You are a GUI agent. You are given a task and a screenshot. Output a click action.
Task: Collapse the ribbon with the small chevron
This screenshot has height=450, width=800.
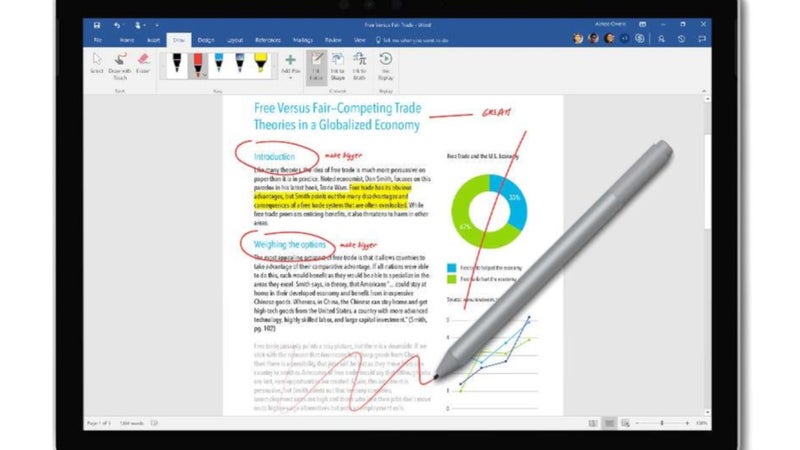(704, 91)
